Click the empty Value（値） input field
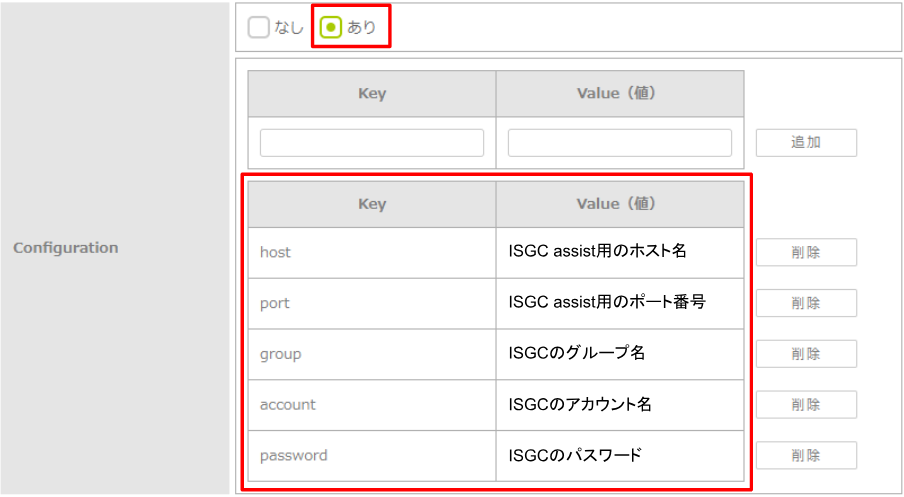The height and width of the screenshot is (497, 904). click(x=619, y=143)
